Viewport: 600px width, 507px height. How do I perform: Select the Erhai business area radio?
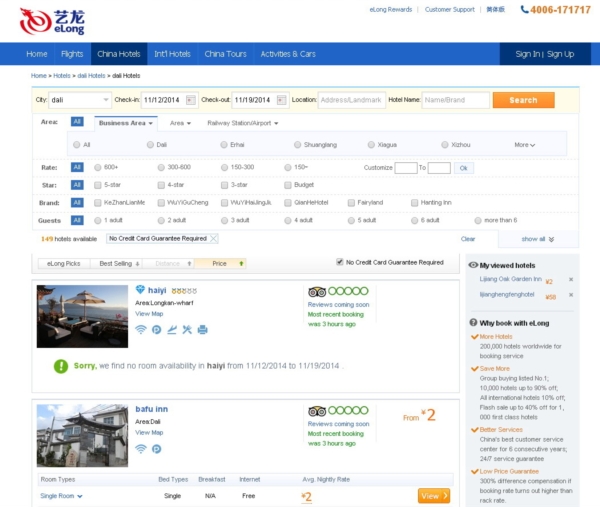tap(224, 145)
